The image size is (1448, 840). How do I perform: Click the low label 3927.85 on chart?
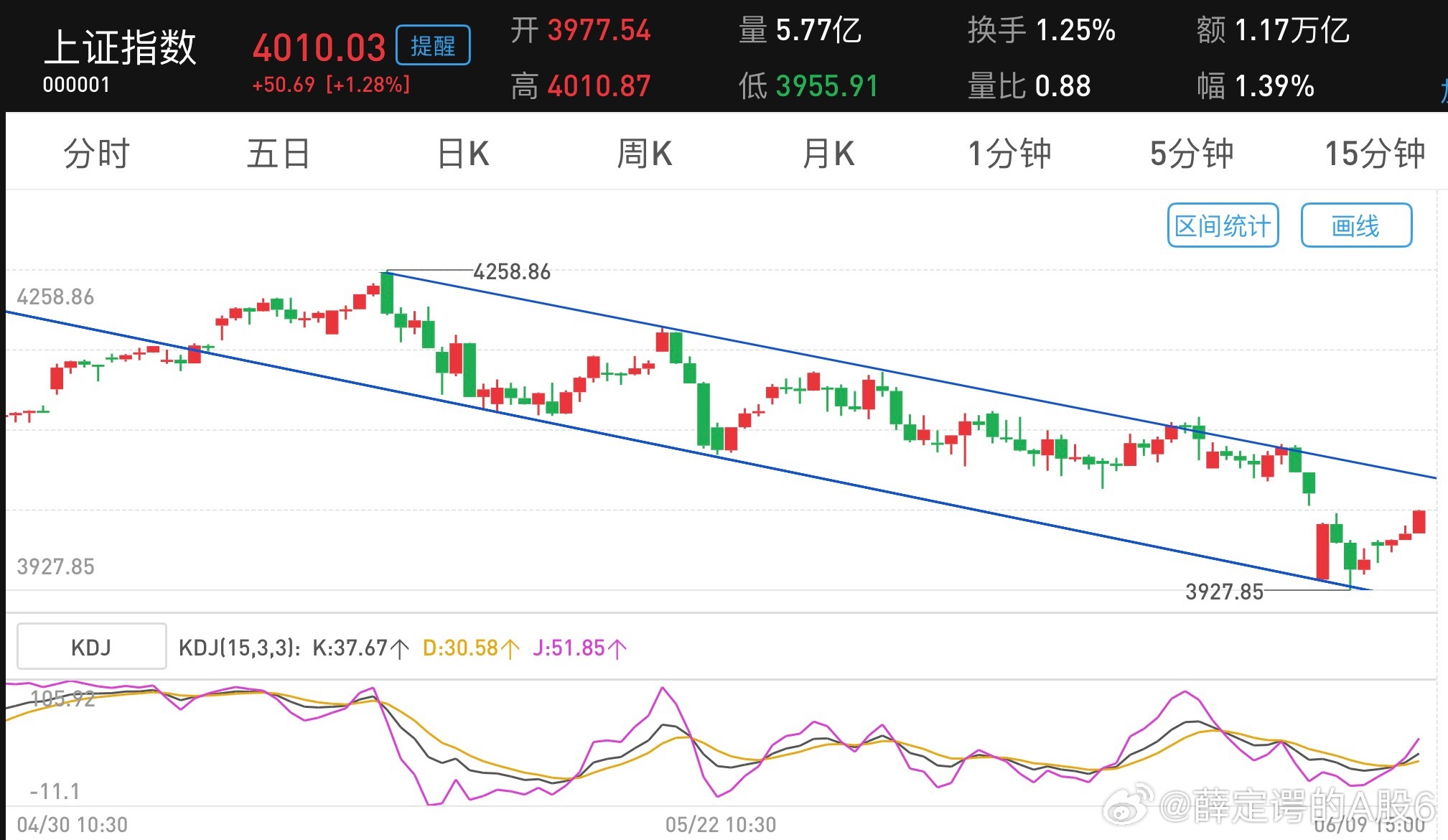coord(1224,592)
